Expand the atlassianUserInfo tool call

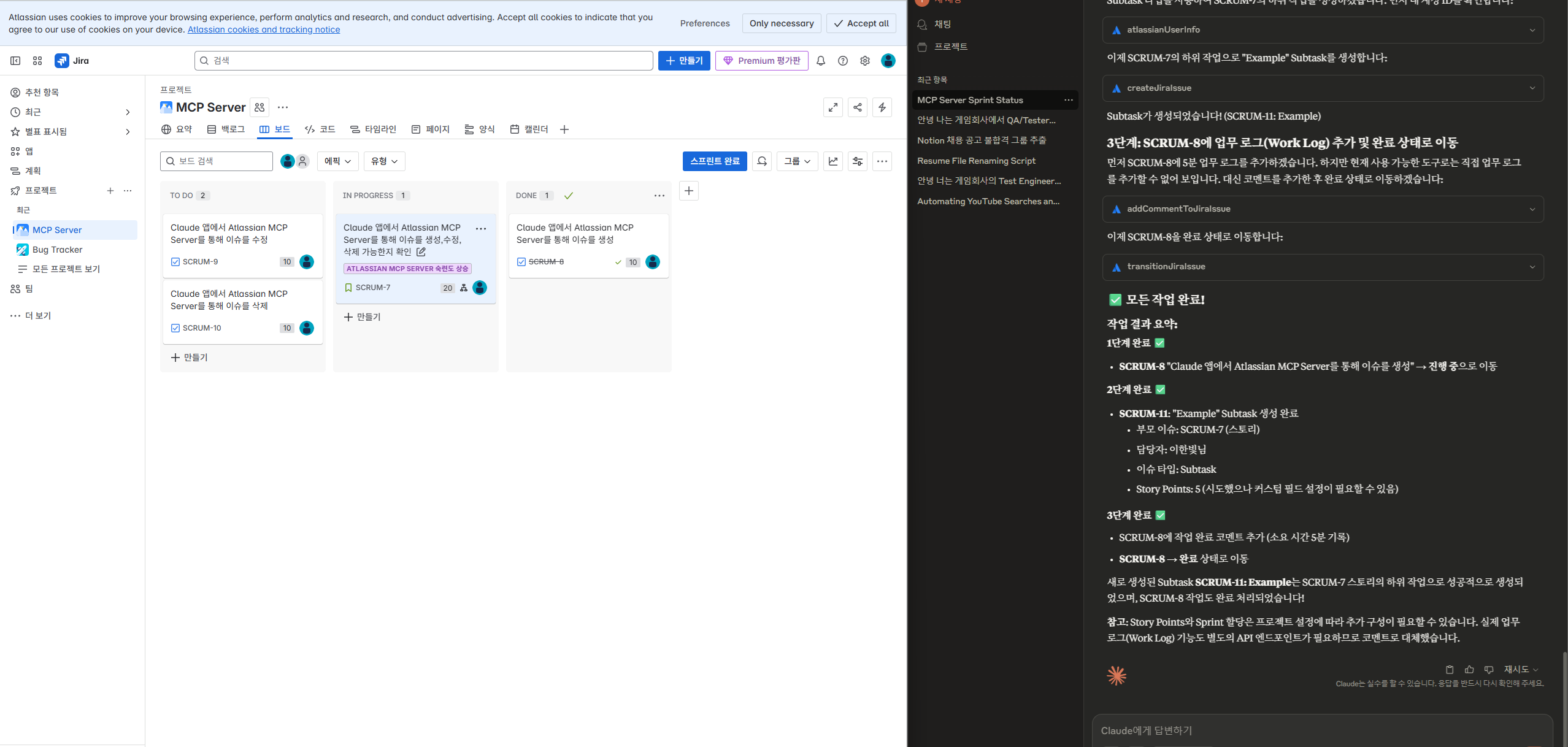(x=1323, y=30)
